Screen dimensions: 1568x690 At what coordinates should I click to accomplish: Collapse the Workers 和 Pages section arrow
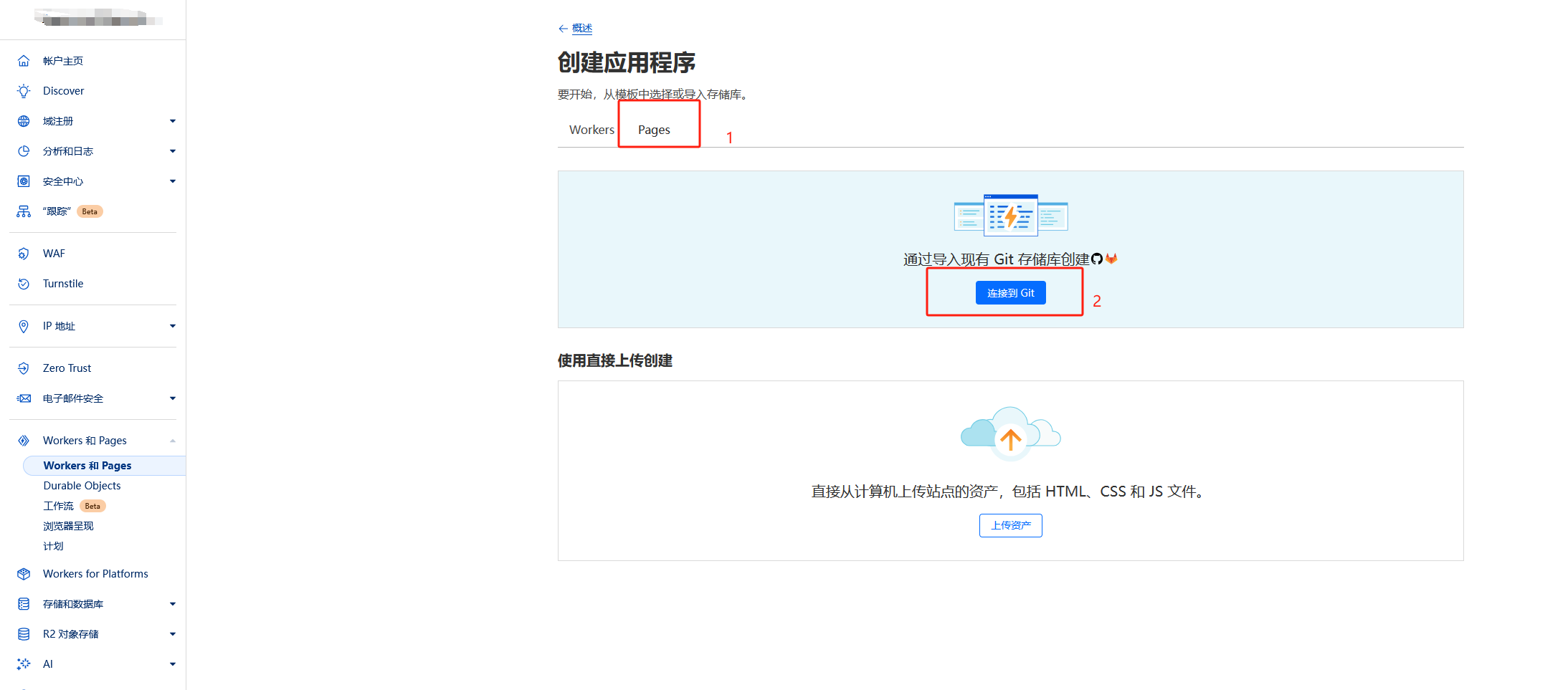173,441
